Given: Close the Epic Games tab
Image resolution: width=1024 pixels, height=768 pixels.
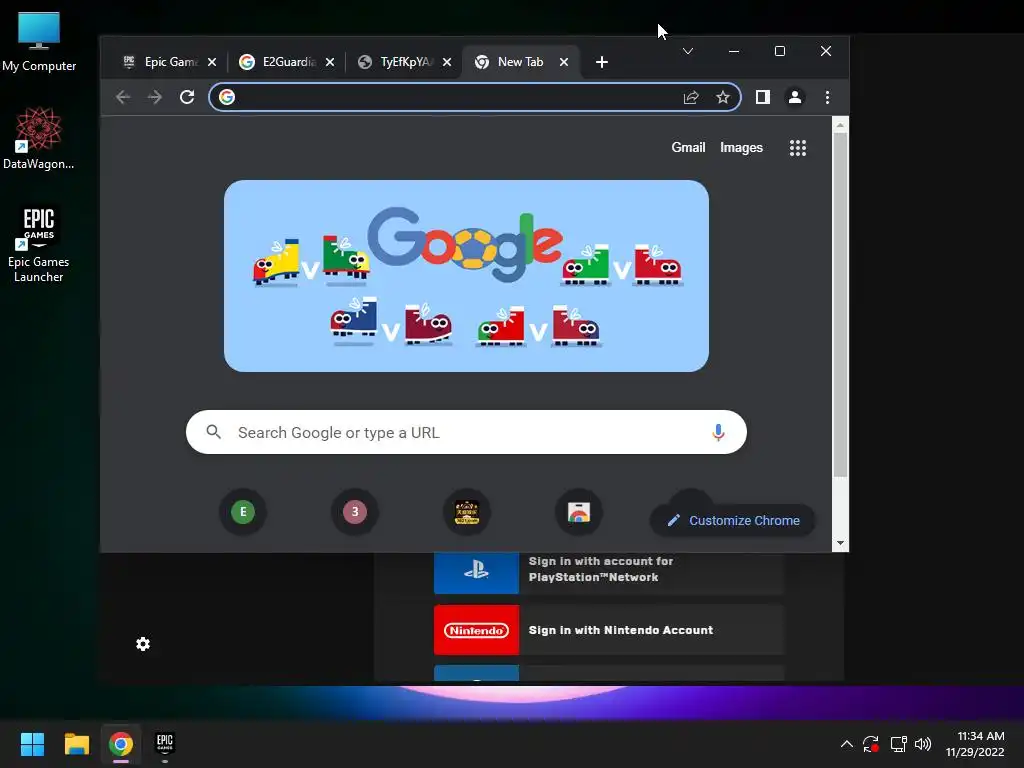Looking at the screenshot, I should tap(212, 62).
